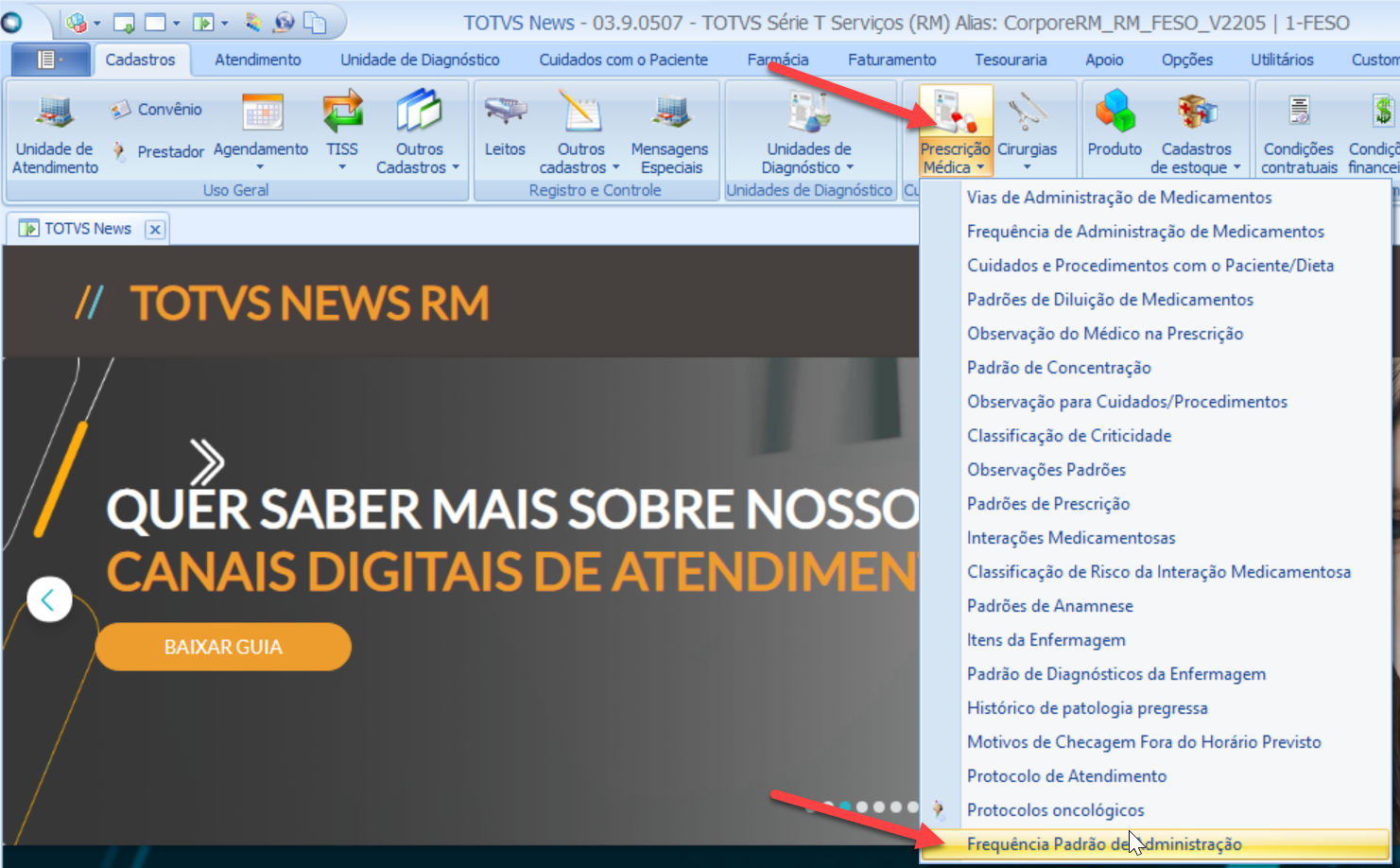Viewport: 1400px width, 868px height.
Task: Switch to the Faturamento ribbon tab
Action: pos(891,60)
